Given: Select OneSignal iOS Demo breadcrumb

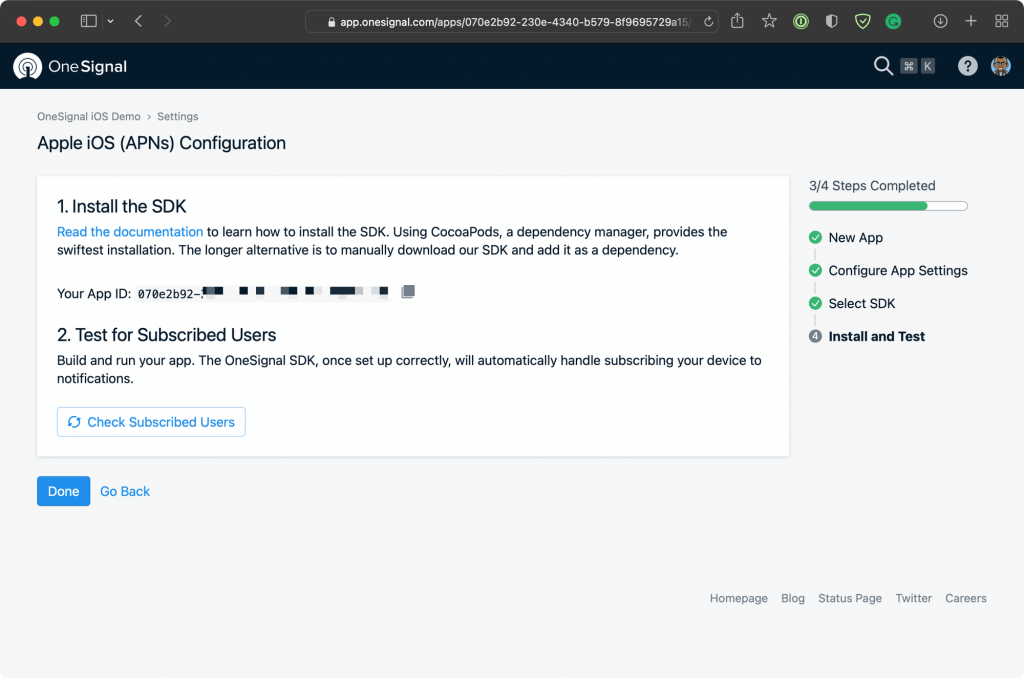Looking at the screenshot, I should [89, 116].
